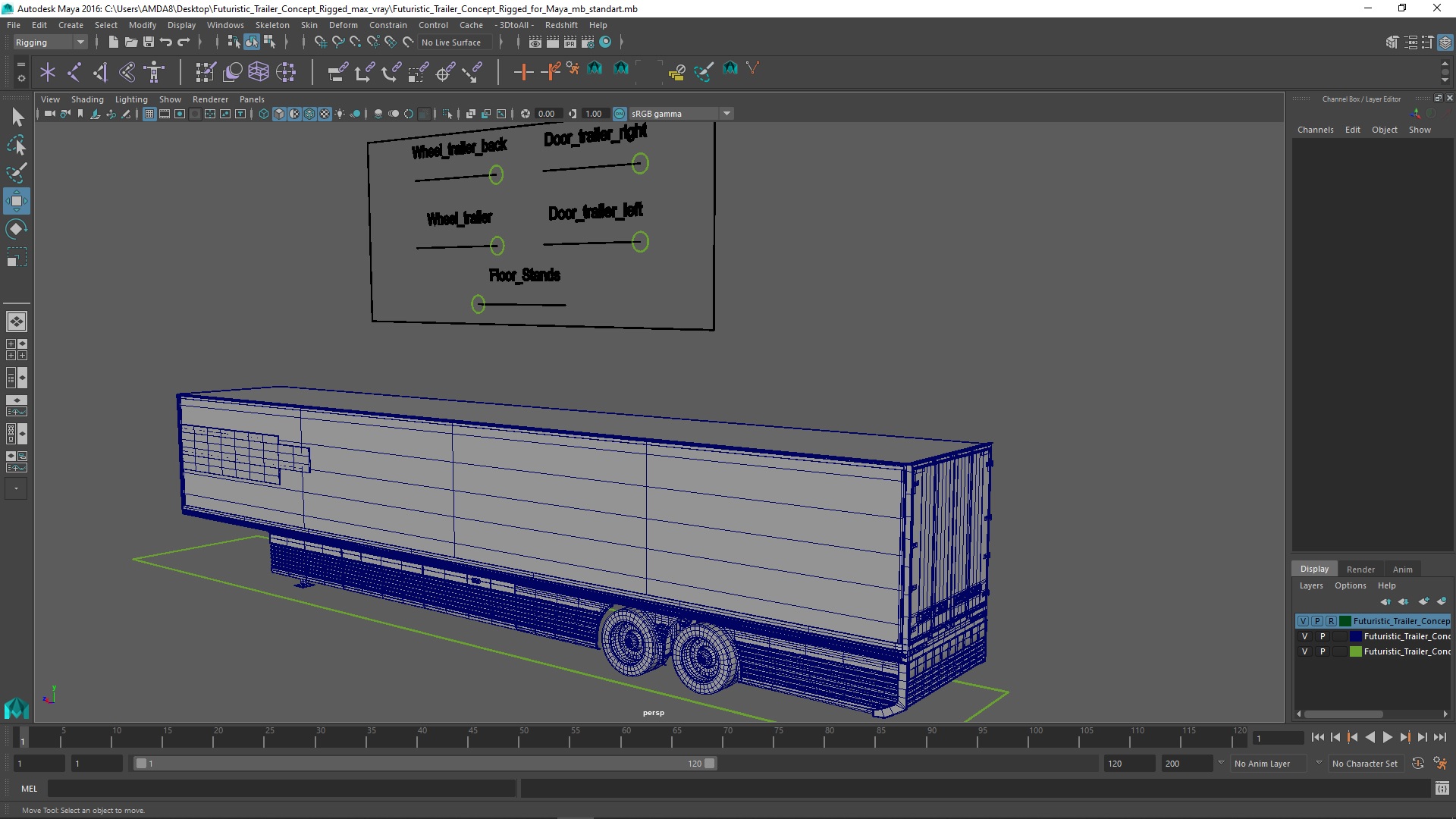This screenshot has width=1456, height=819.
Task: Select the Lasso selection tool
Action: click(17, 145)
